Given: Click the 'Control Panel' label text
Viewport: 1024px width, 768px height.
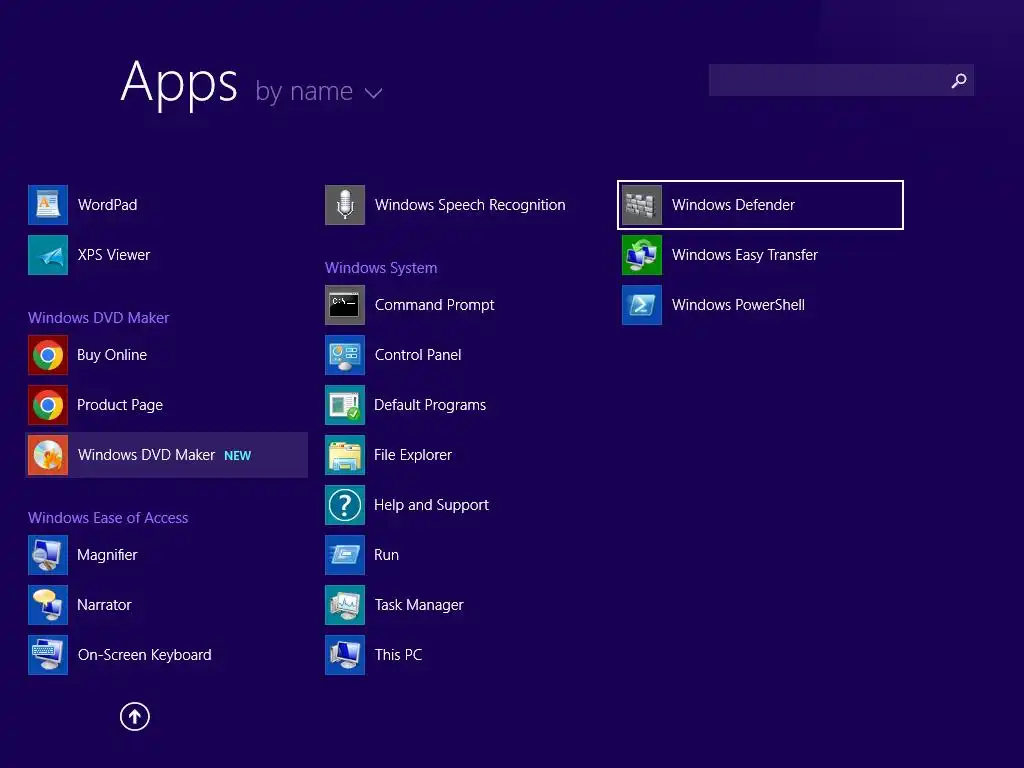Looking at the screenshot, I should point(418,355).
